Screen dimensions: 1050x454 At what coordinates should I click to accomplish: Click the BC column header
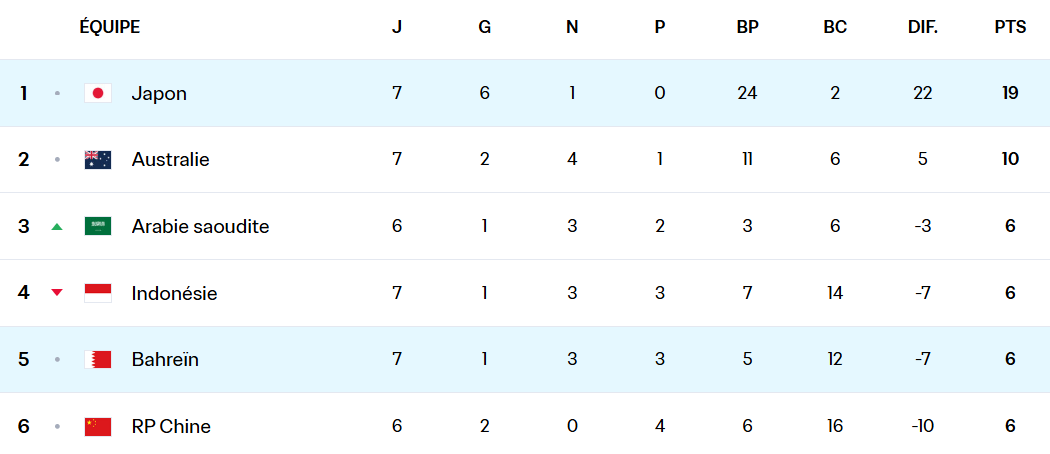click(x=835, y=28)
